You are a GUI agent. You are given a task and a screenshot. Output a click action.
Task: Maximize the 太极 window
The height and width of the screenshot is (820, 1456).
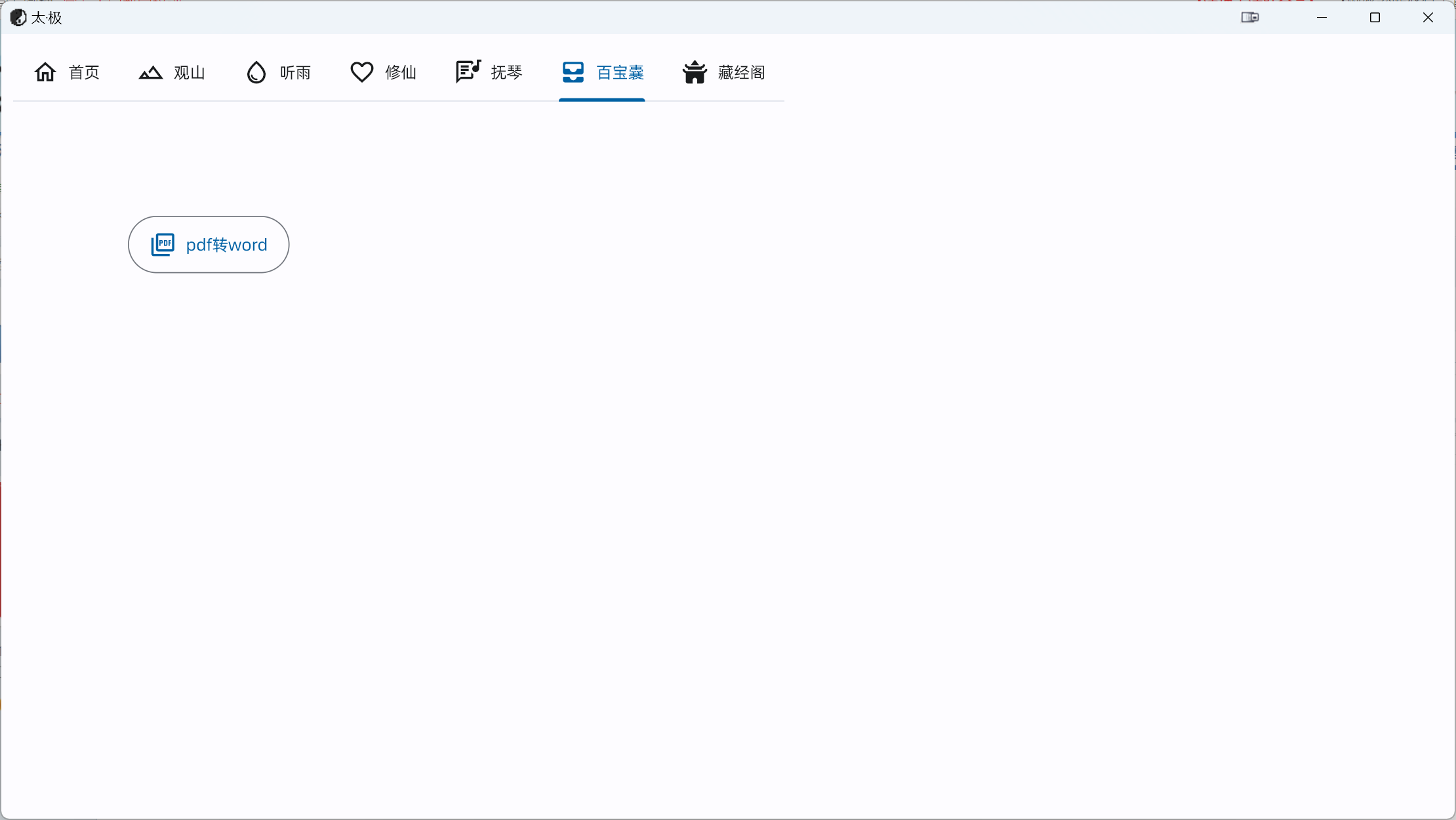point(1375,18)
